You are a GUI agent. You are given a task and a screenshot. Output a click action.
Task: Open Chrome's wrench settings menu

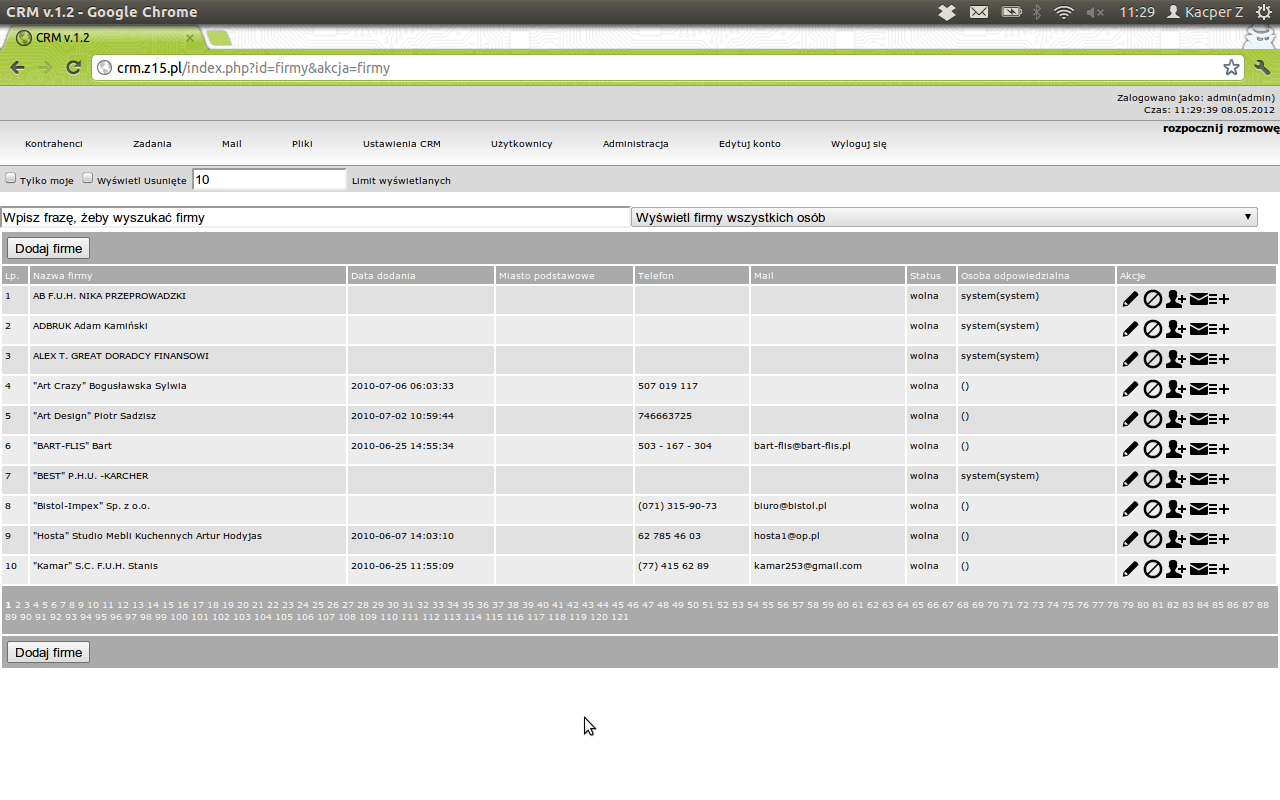1262,68
